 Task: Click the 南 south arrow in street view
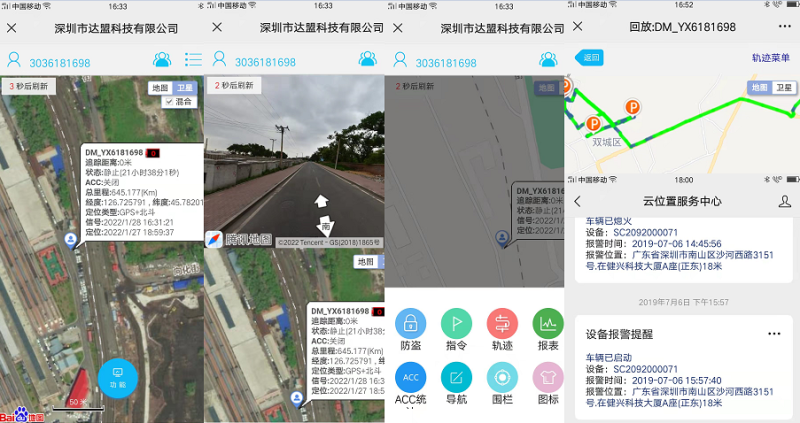(x=325, y=226)
